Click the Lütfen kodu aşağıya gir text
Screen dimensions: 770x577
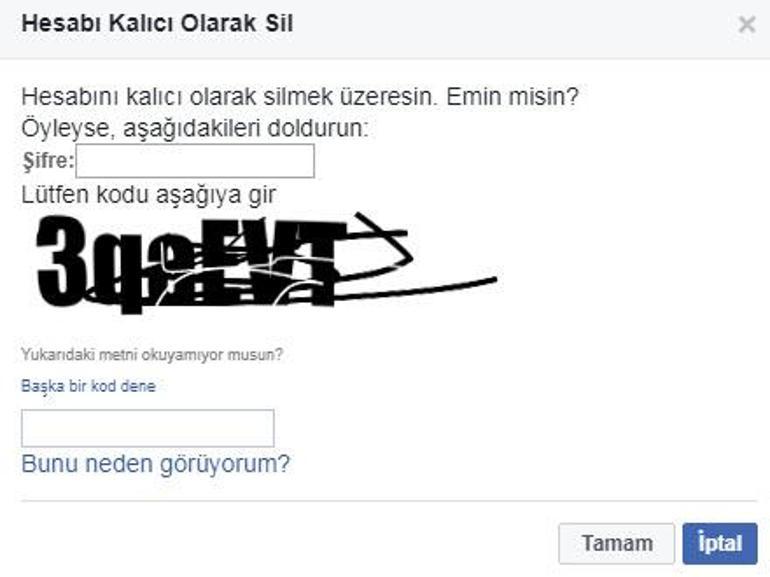148,195
